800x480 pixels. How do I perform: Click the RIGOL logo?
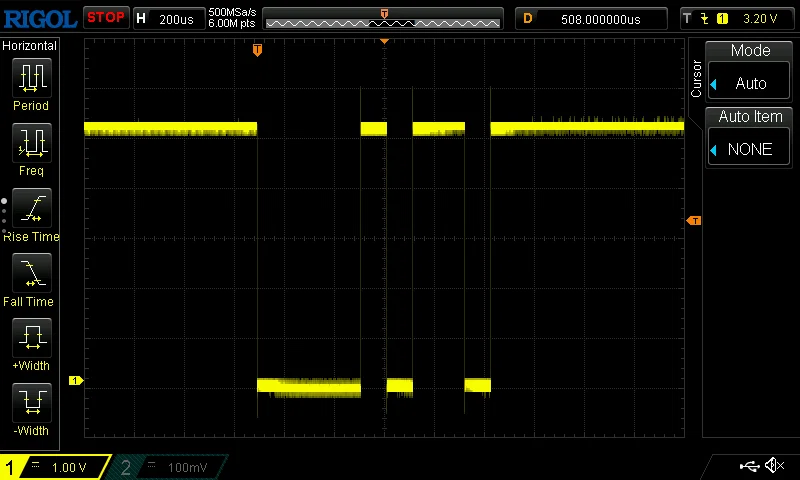pos(40,19)
